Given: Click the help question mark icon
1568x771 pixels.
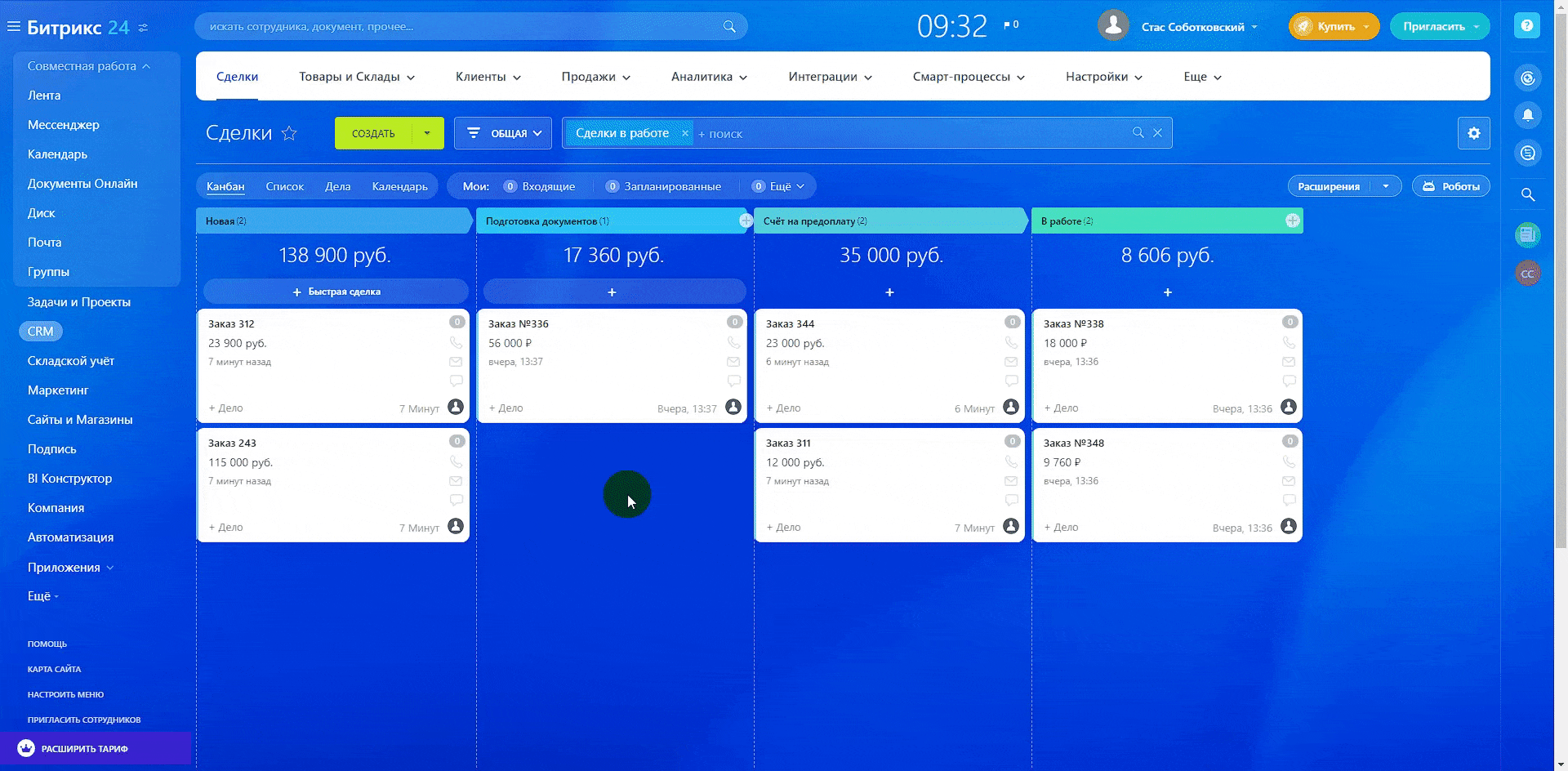Looking at the screenshot, I should 1526,26.
